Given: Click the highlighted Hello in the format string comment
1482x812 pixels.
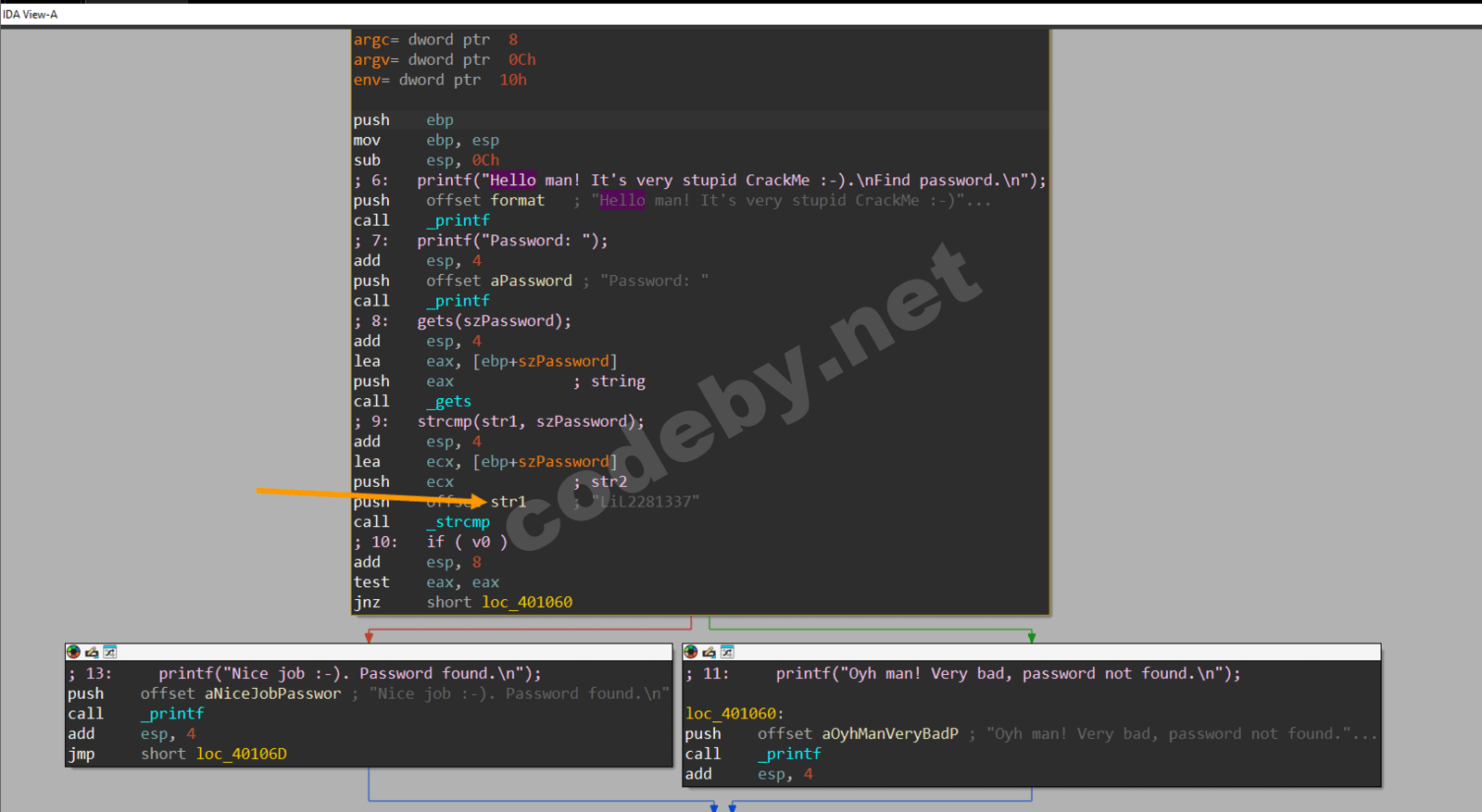Looking at the screenshot, I should (x=622, y=201).
